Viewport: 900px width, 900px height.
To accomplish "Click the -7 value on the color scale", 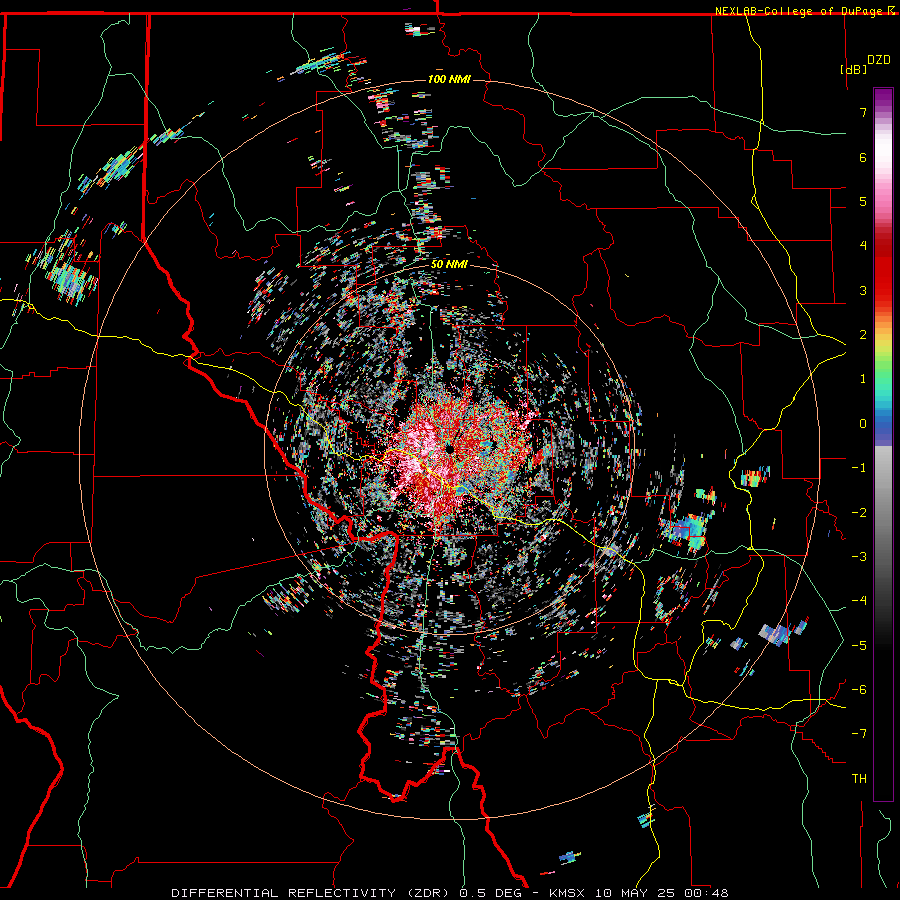I will 859,734.
